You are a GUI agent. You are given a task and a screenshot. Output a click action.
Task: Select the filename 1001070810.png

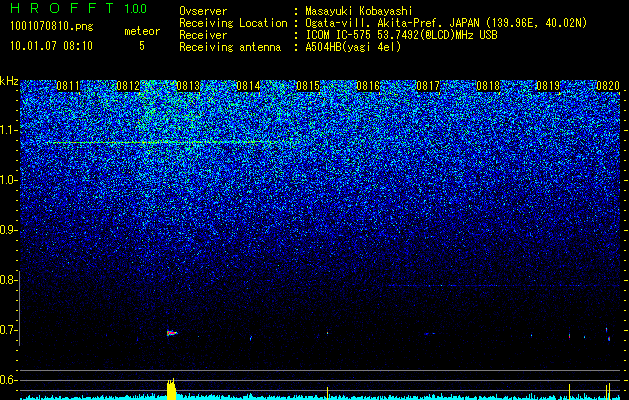(x=52, y=26)
